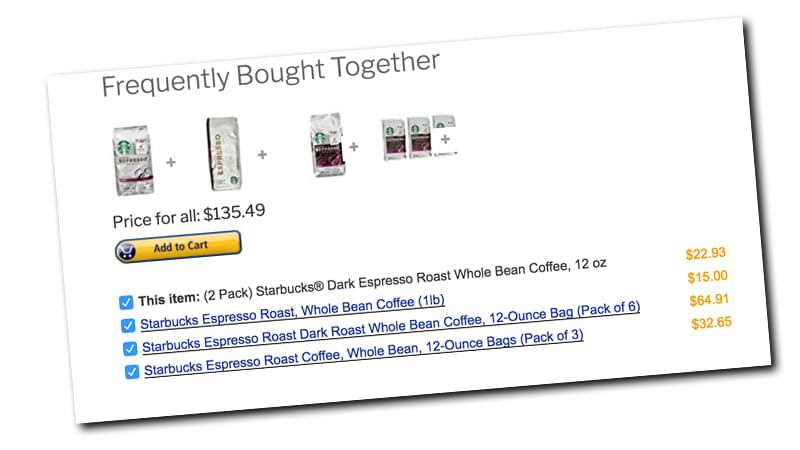800x450 pixels.
Task: Deselect the Pack of 6 checkbox
Action: click(x=130, y=349)
